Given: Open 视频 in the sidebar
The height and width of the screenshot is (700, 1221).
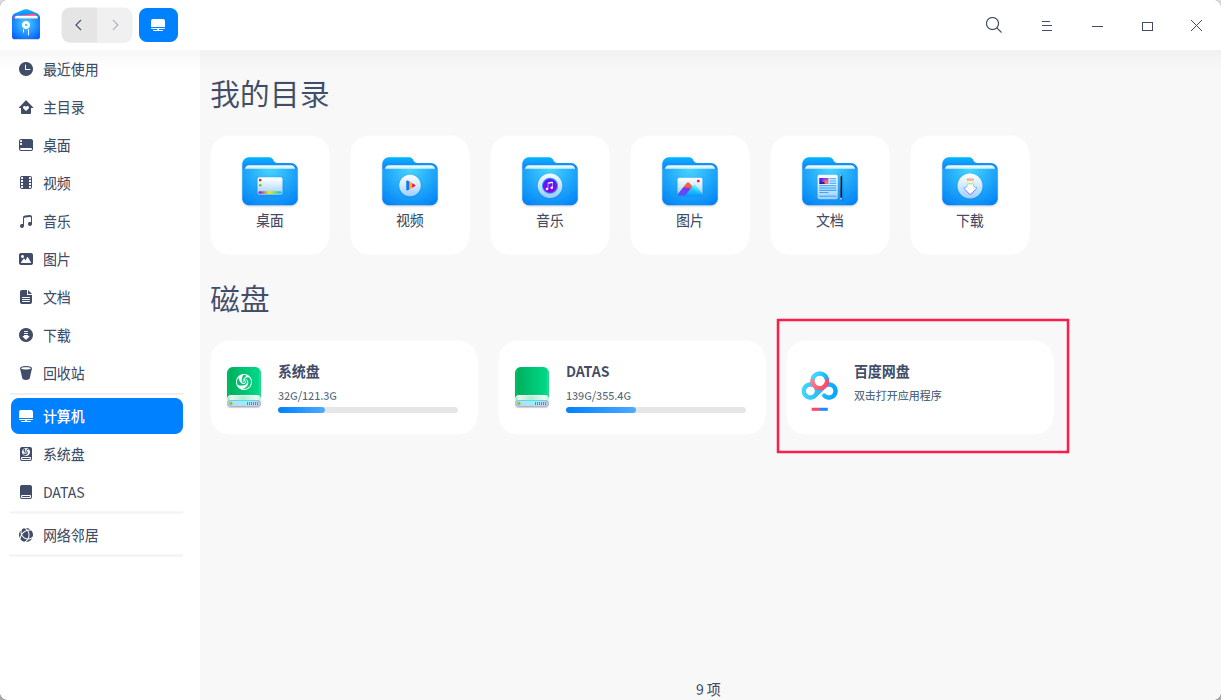Looking at the screenshot, I should tap(97, 184).
